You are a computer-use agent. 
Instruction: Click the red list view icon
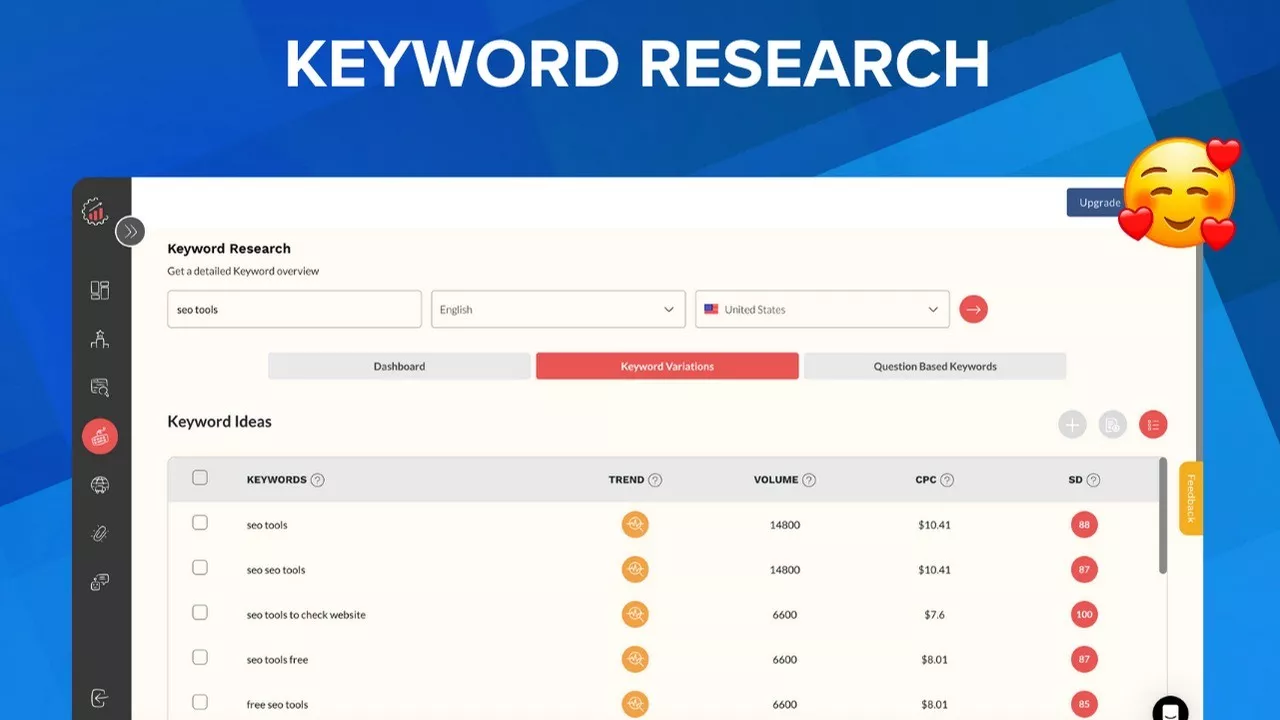(1153, 425)
